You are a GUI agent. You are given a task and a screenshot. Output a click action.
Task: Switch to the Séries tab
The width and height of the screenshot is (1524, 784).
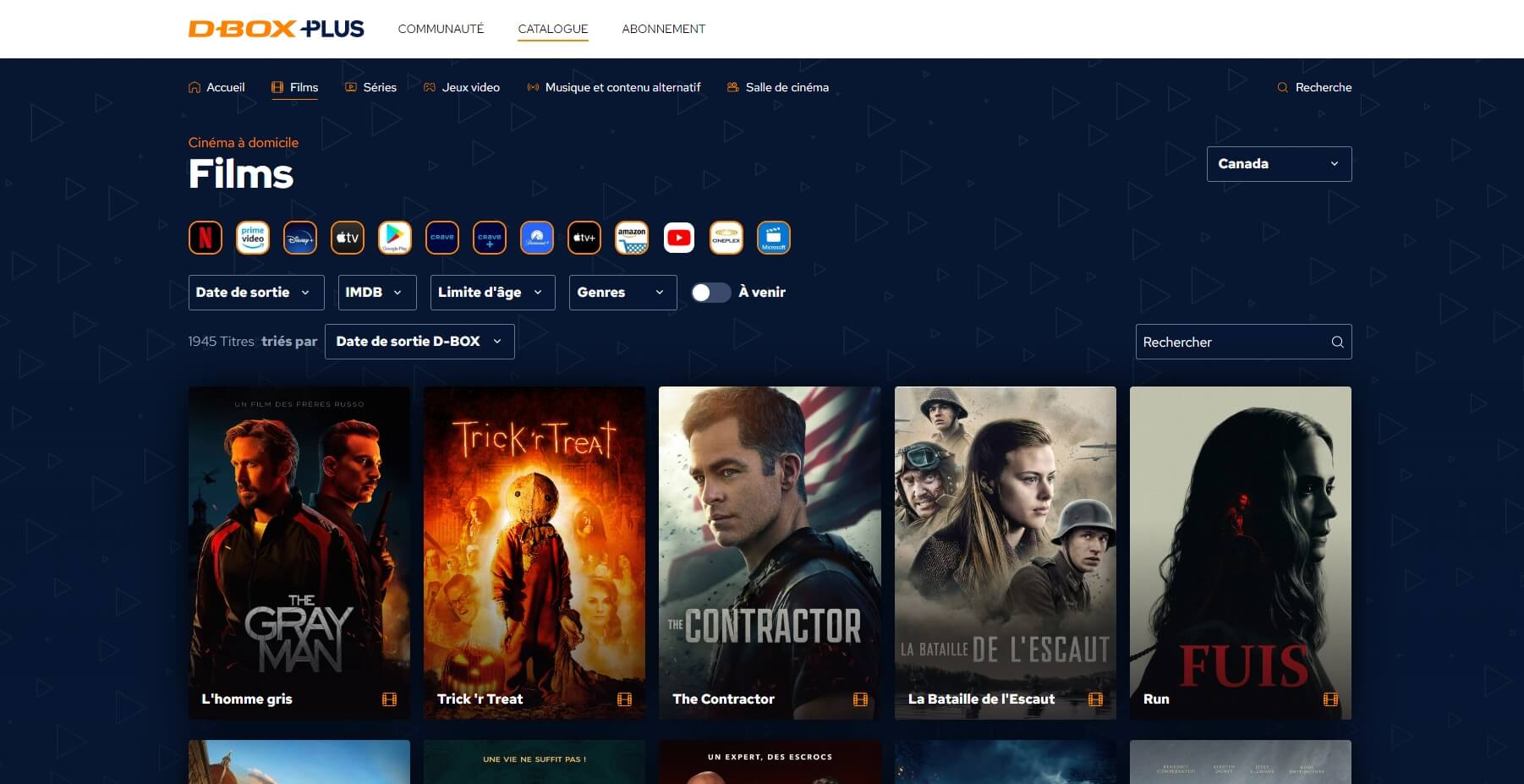pos(370,87)
